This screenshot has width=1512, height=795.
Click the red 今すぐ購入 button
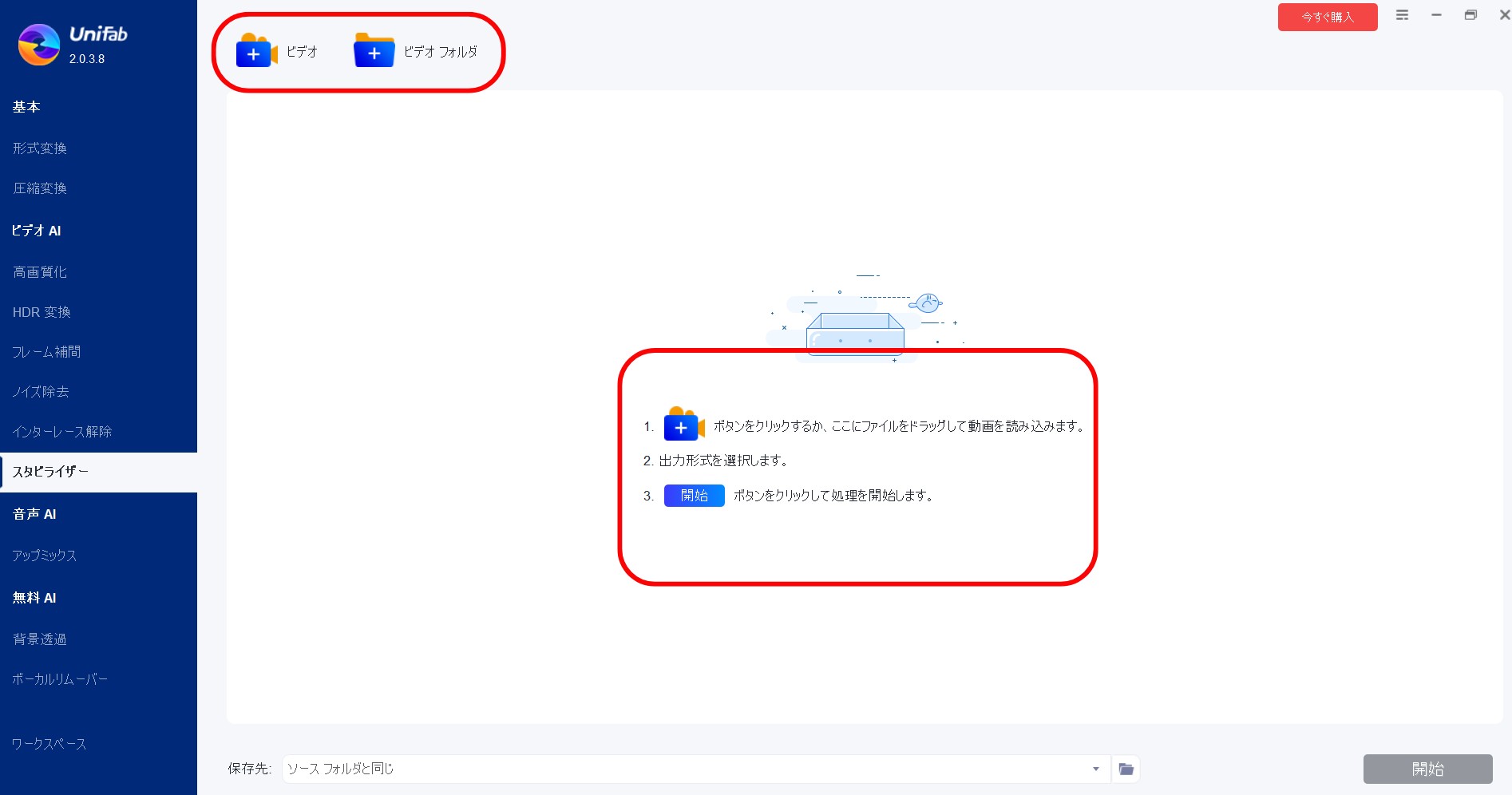pos(1327,17)
